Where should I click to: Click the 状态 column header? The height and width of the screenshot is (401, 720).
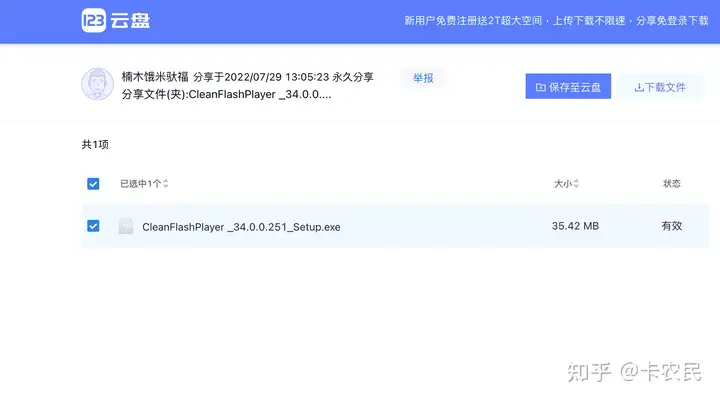coord(672,184)
